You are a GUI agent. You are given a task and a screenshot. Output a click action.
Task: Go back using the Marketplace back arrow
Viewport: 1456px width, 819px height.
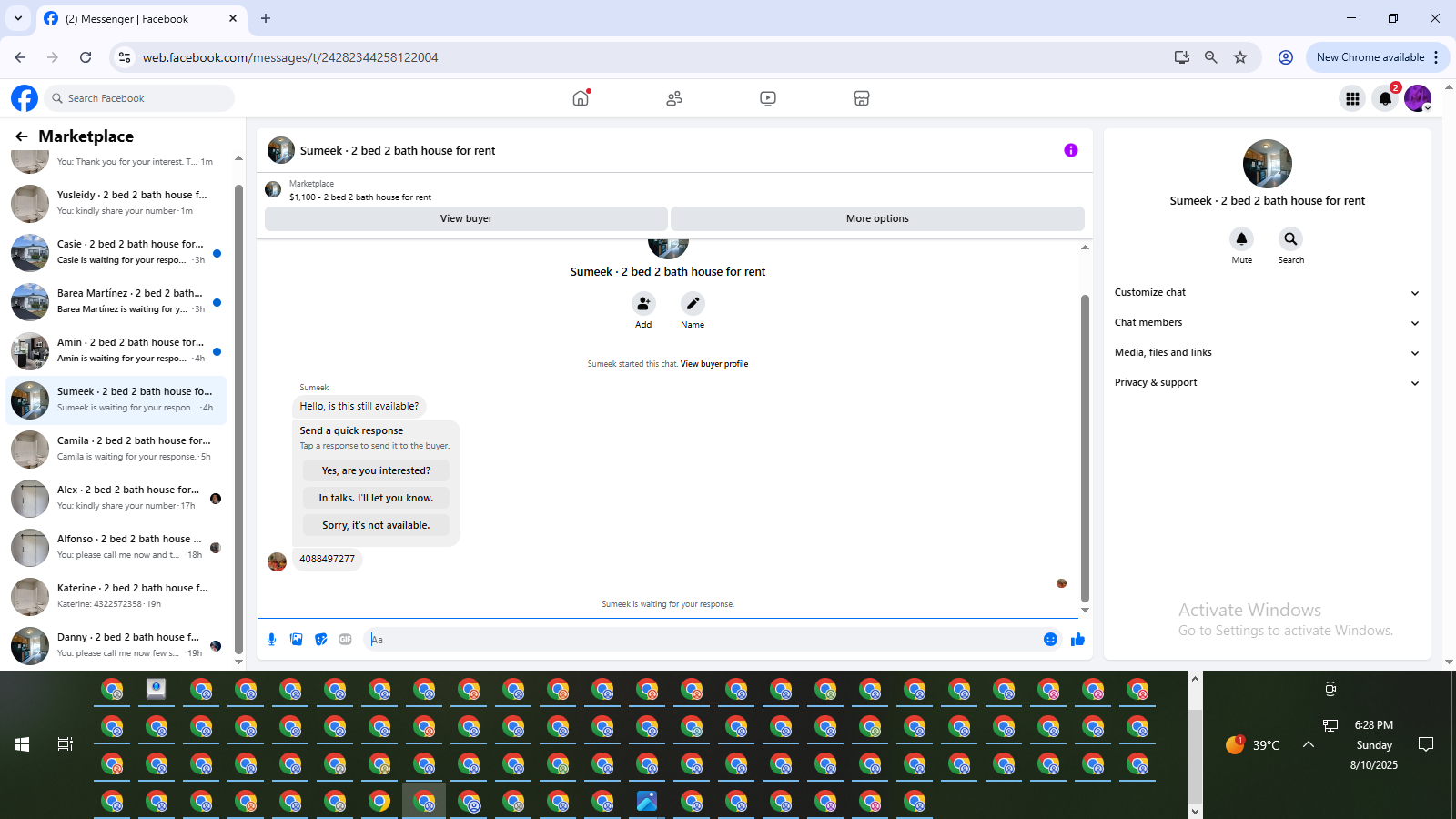pos(22,136)
